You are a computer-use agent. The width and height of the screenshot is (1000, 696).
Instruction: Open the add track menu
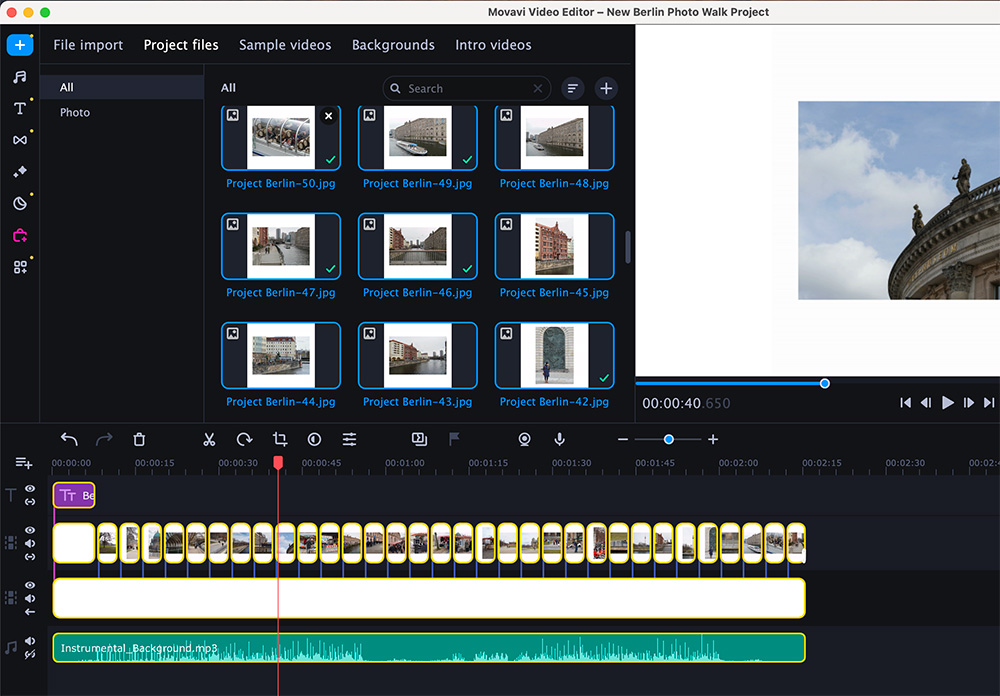pyautogui.click(x=23, y=463)
